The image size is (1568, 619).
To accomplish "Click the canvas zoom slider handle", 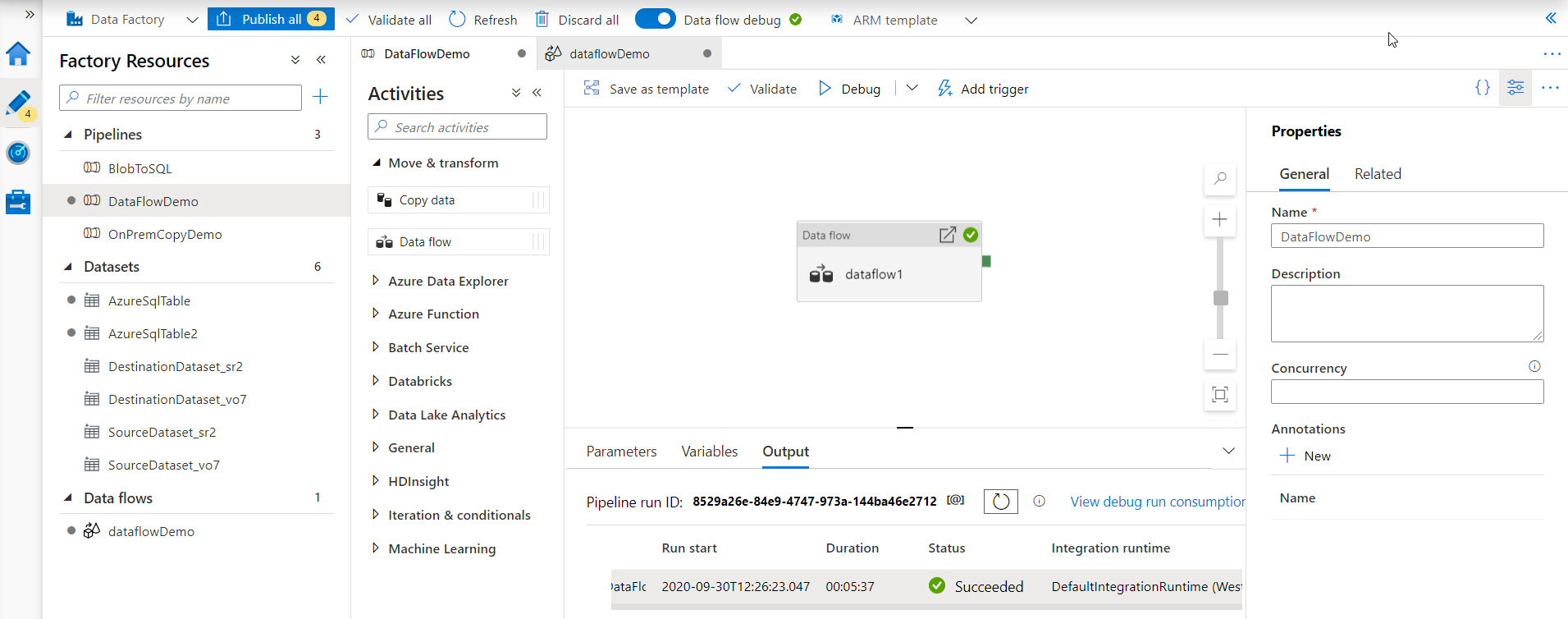I will 1220,298.
